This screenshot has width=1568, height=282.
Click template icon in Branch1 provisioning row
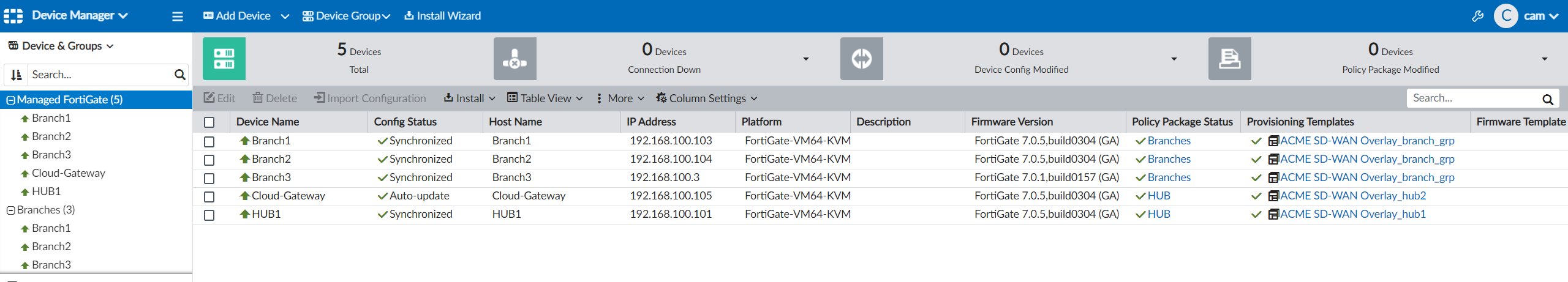click(1273, 141)
